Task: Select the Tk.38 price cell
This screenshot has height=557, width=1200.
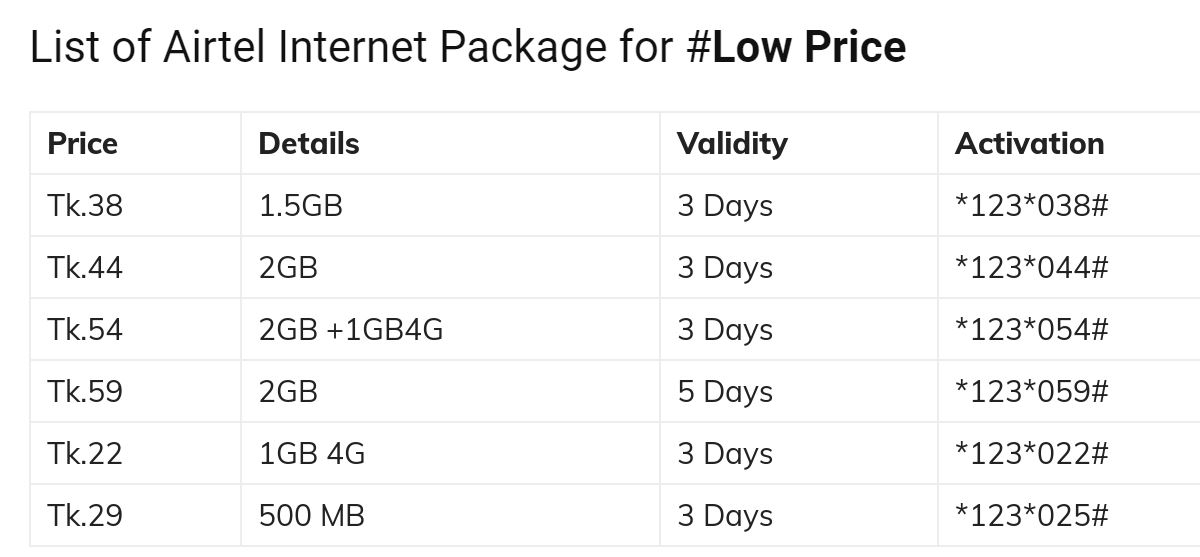Action: point(85,206)
